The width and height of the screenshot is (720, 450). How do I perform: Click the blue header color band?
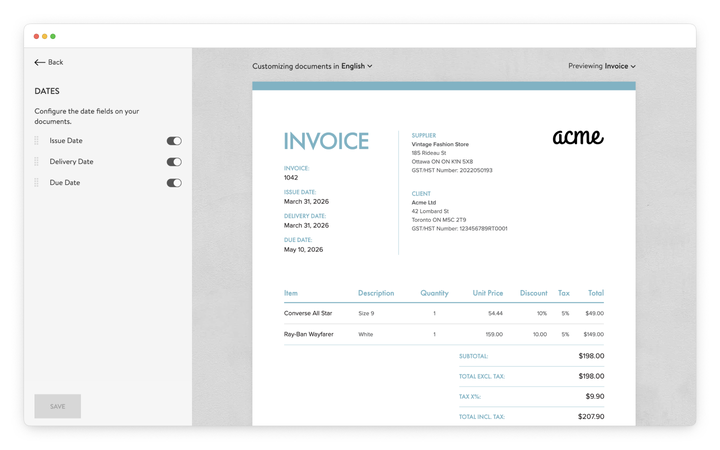coord(443,86)
